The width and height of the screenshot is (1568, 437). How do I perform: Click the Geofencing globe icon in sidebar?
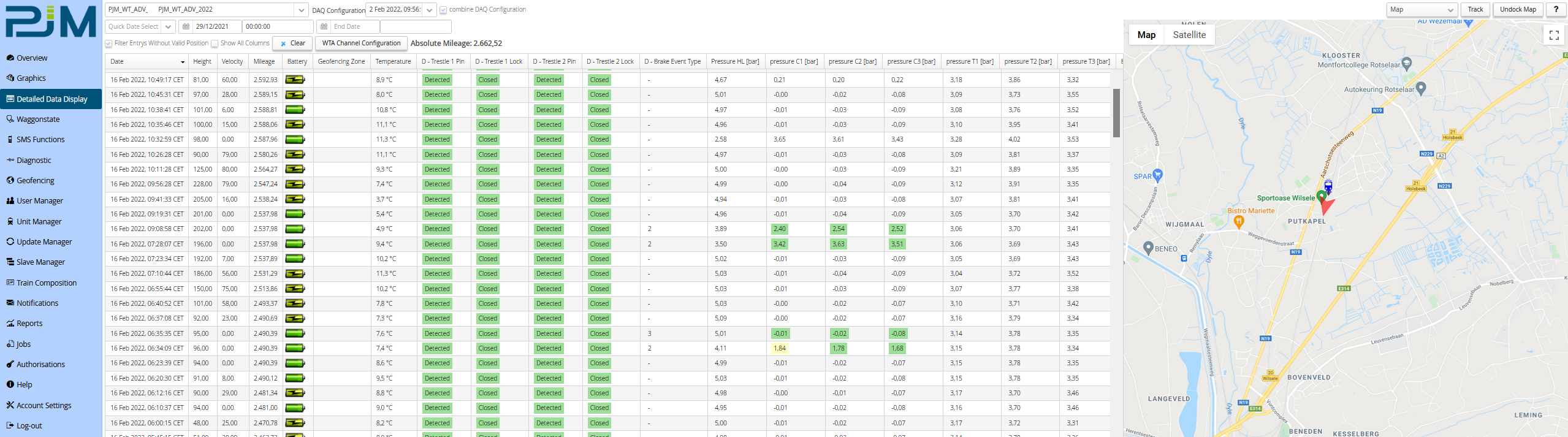pyautogui.click(x=10, y=180)
